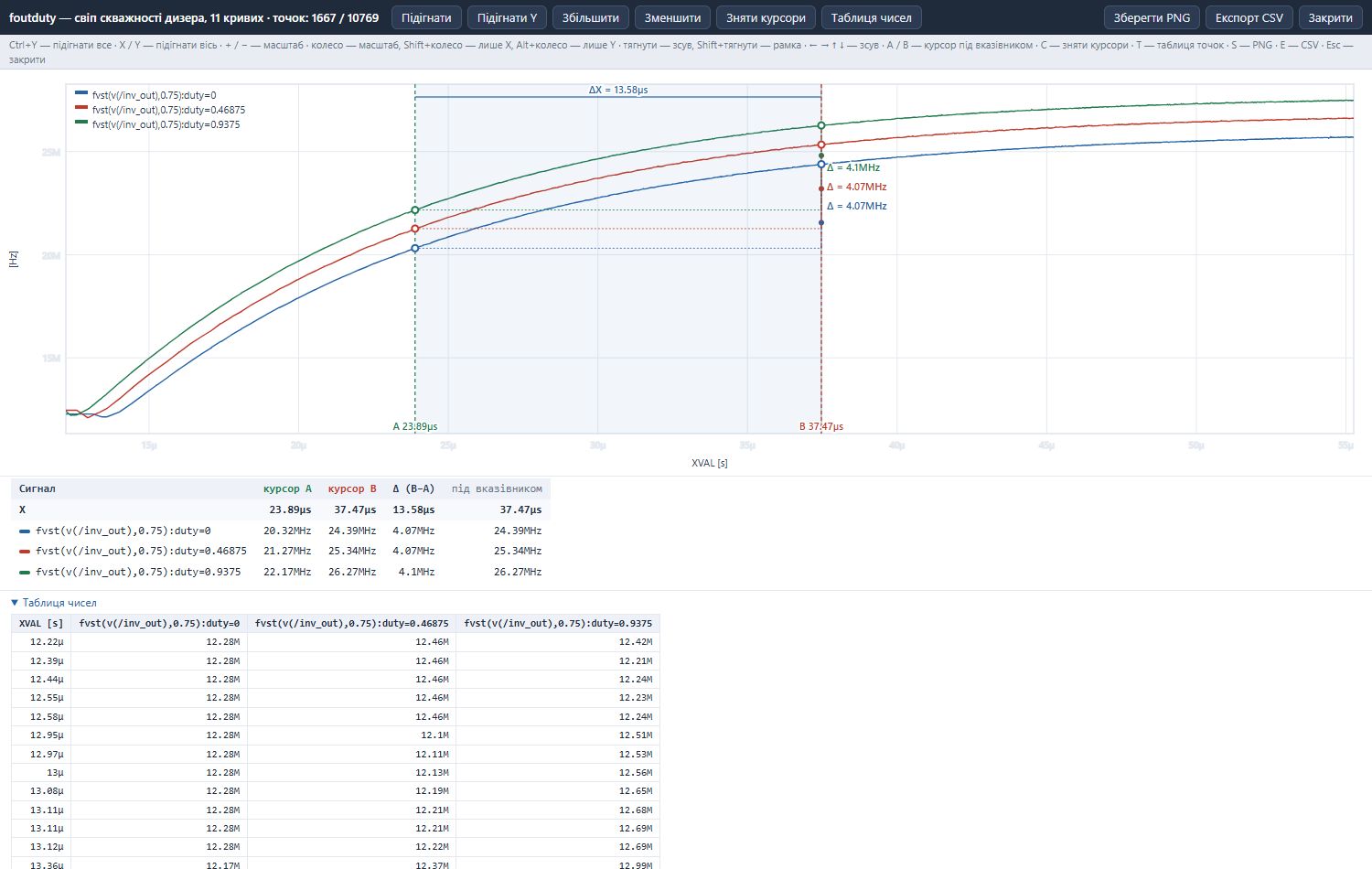The height and width of the screenshot is (869, 1372).
Task: Click the red Δ = 4.07MHz annotation
Action: pos(857,187)
